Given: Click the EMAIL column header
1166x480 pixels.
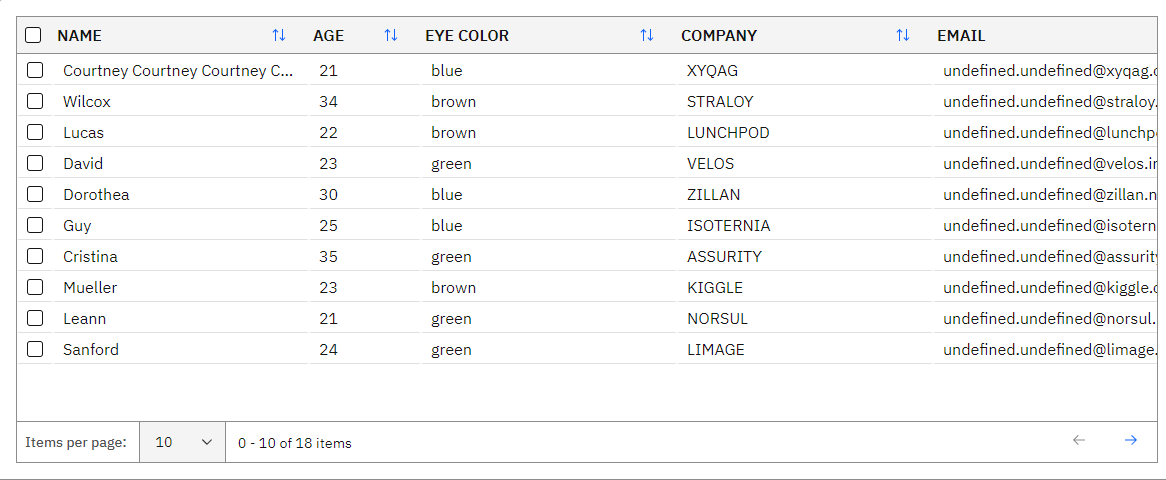Looking at the screenshot, I should (x=962, y=35).
